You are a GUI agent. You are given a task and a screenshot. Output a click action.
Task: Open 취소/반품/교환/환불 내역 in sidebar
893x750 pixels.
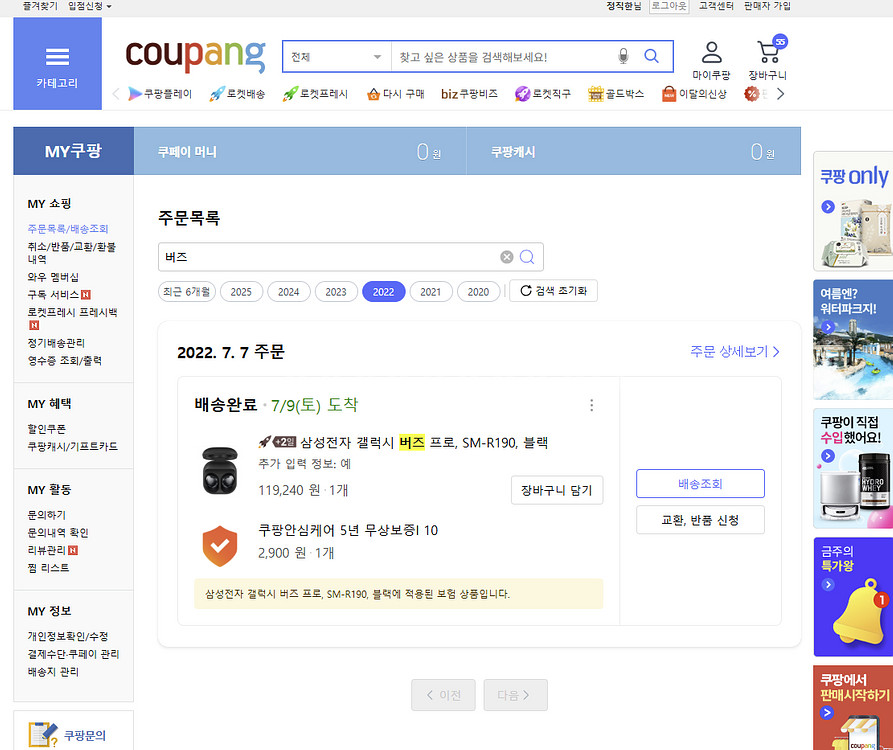[72, 253]
